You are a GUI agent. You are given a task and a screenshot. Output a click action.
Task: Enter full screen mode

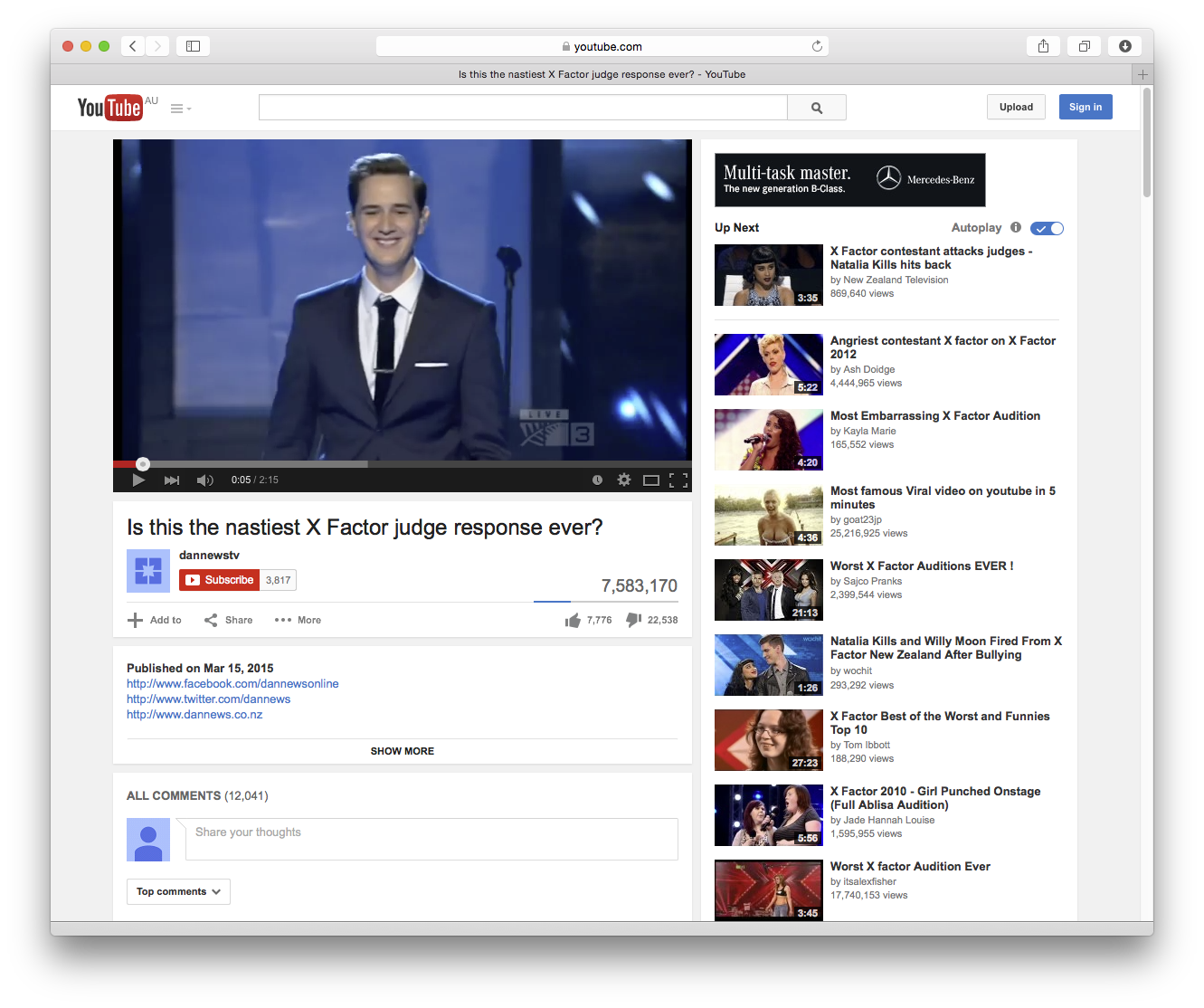[678, 480]
